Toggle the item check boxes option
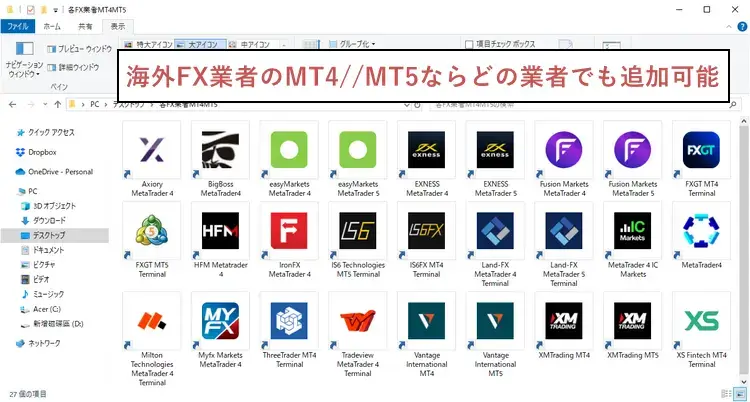Image resolution: width=750 pixels, height=402 pixels. tap(500, 44)
